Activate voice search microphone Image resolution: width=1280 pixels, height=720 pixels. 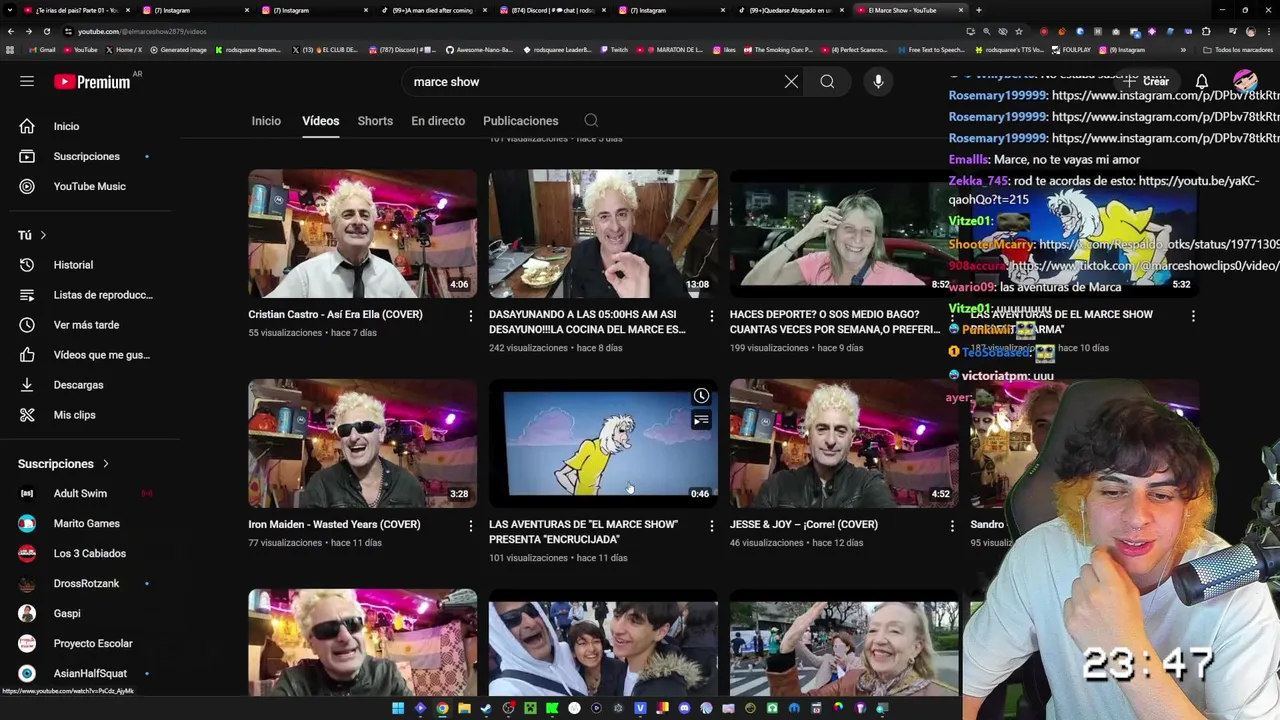coord(878,82)
